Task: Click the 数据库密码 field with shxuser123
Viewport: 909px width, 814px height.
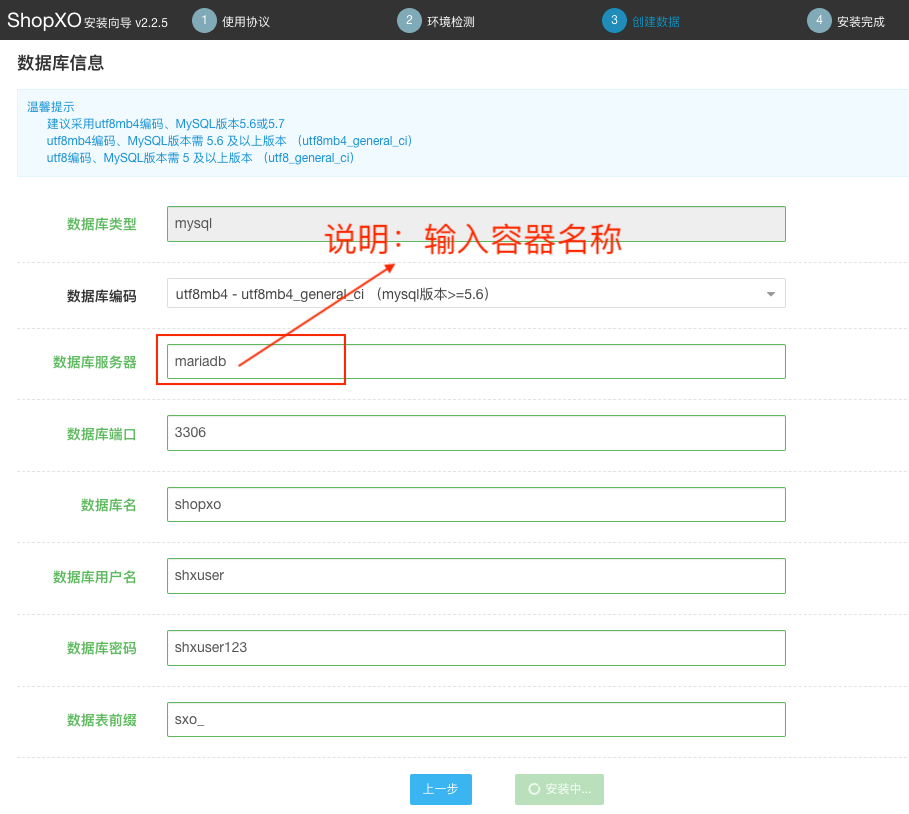Action: 476,648
